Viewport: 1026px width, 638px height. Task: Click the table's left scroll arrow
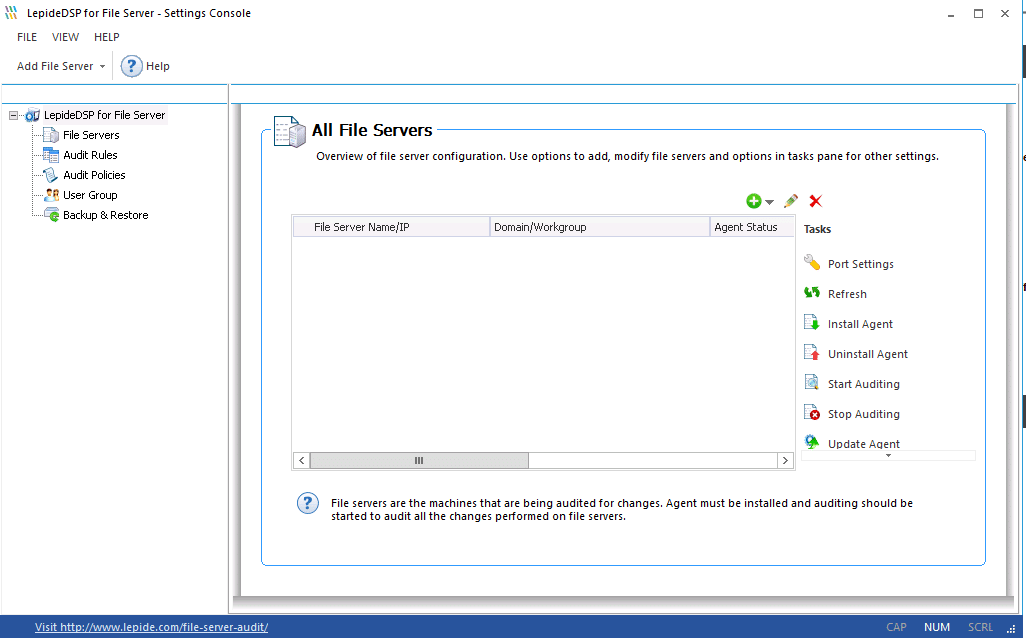pyautogui.click(x=301, y=461)
